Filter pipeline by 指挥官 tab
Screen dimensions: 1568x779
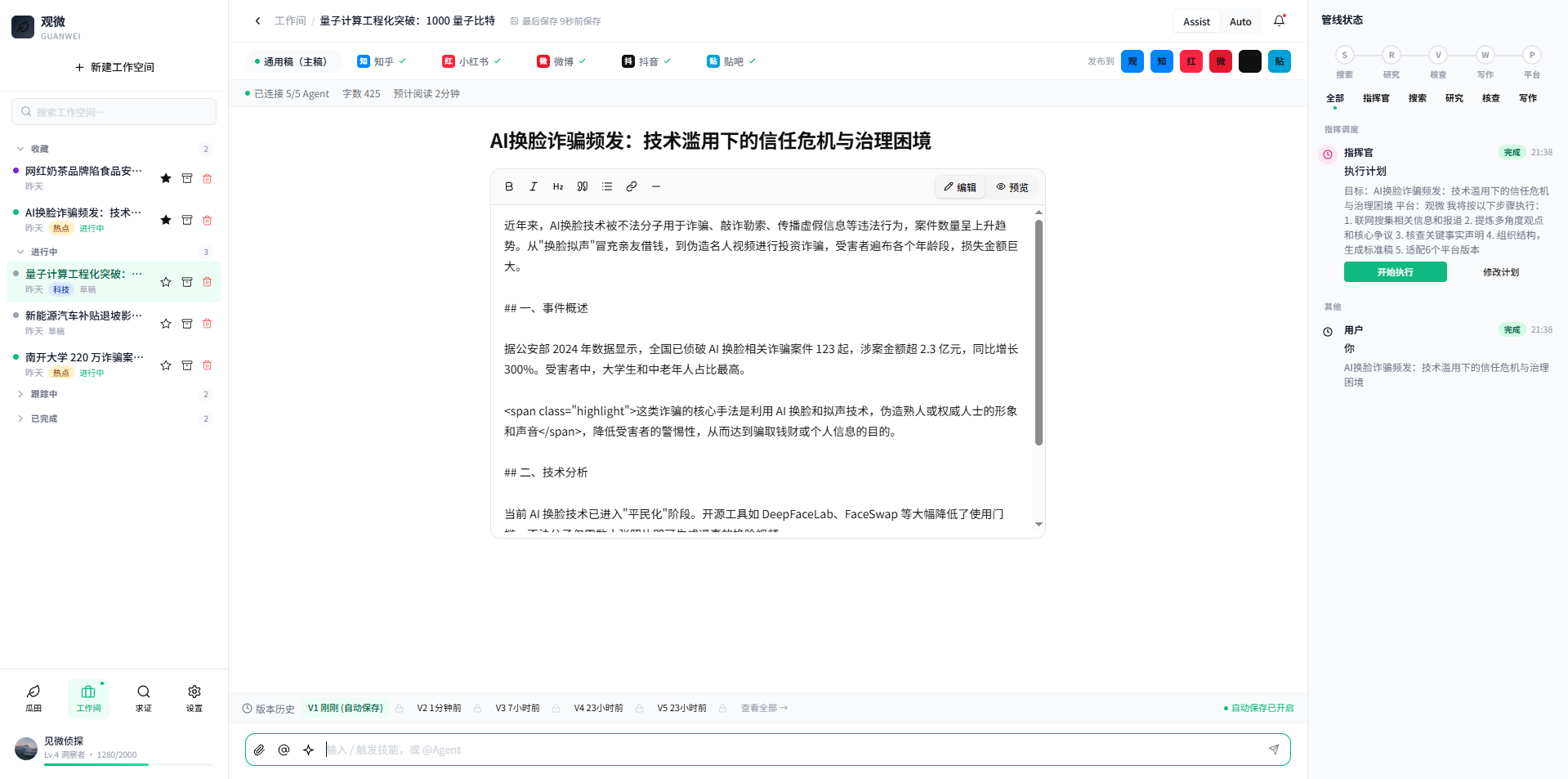1376,98
